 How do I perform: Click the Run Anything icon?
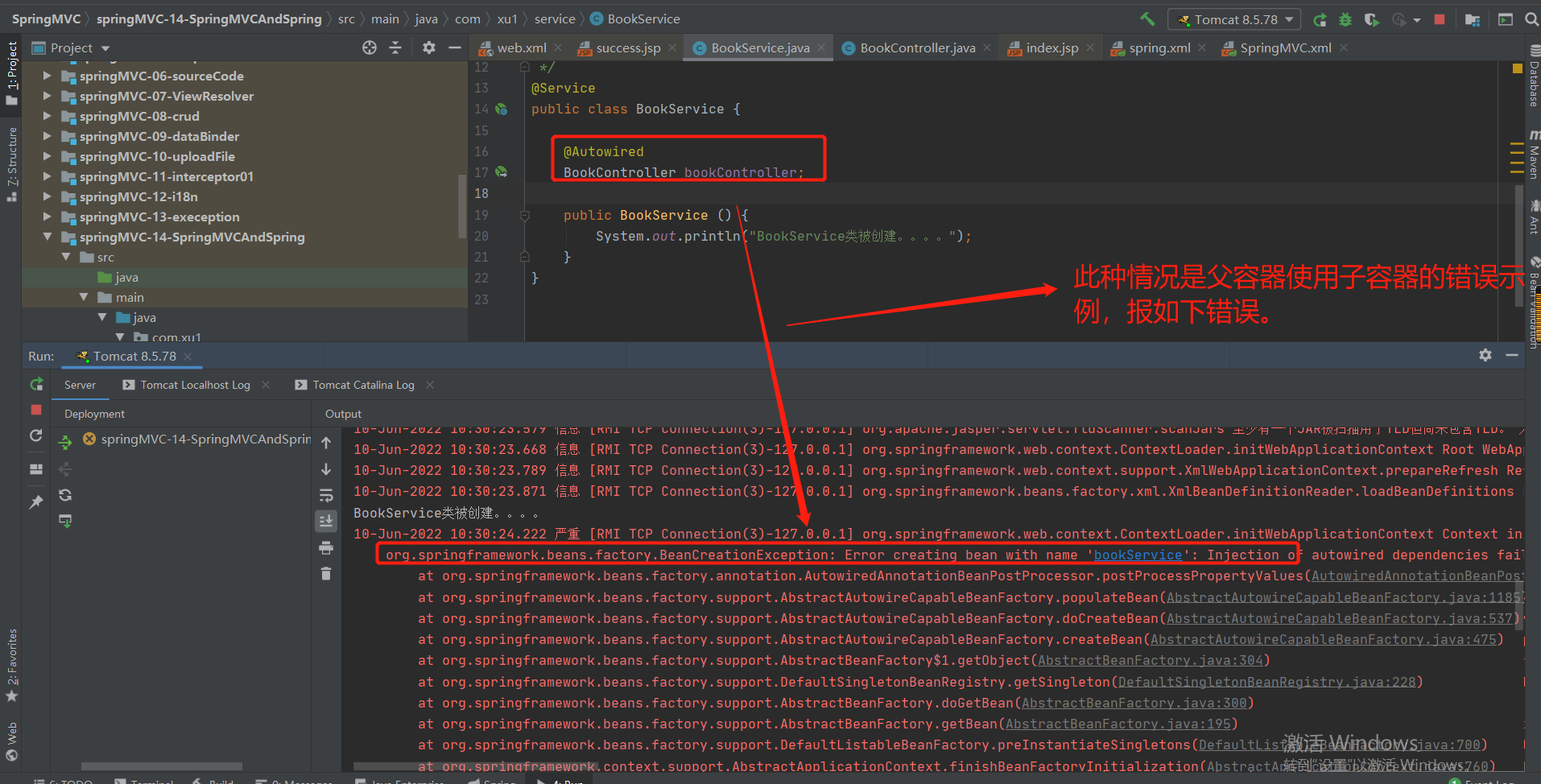[x=1505, y=19]
